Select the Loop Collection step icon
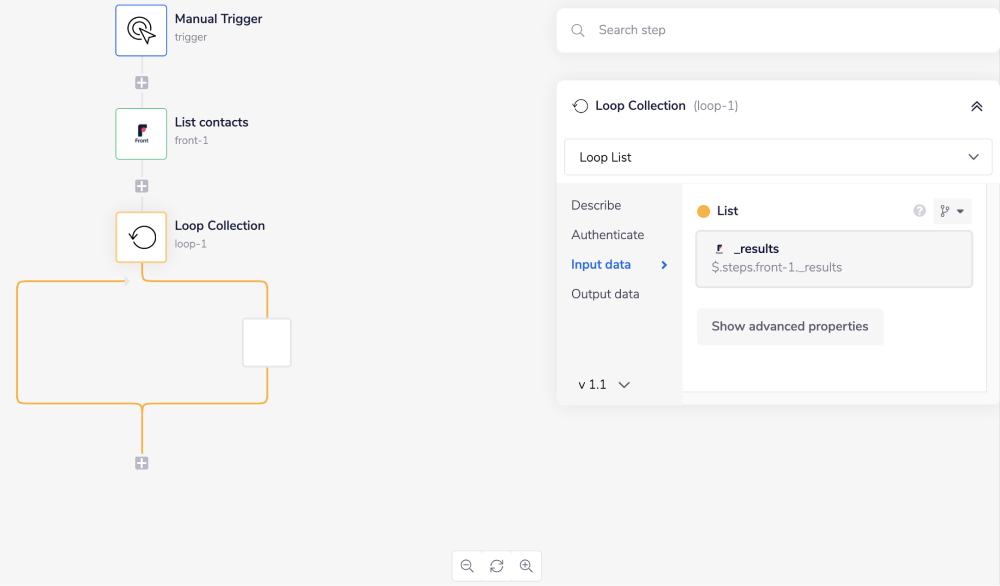Viewport: 1000px width, 586px height. (141, 237)
